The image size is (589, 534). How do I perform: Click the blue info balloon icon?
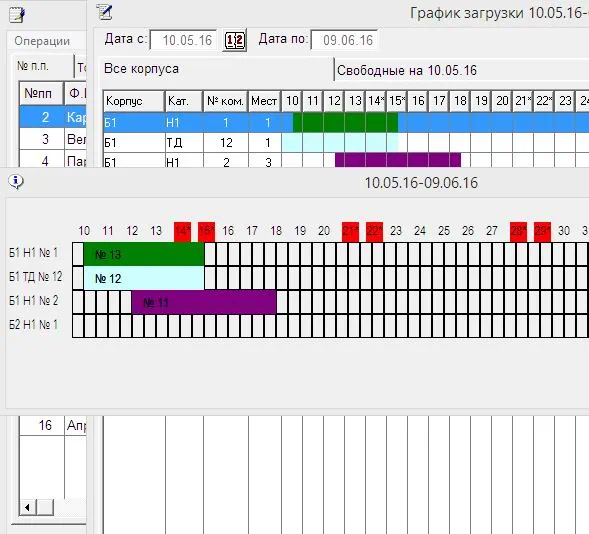pos(16,182)
